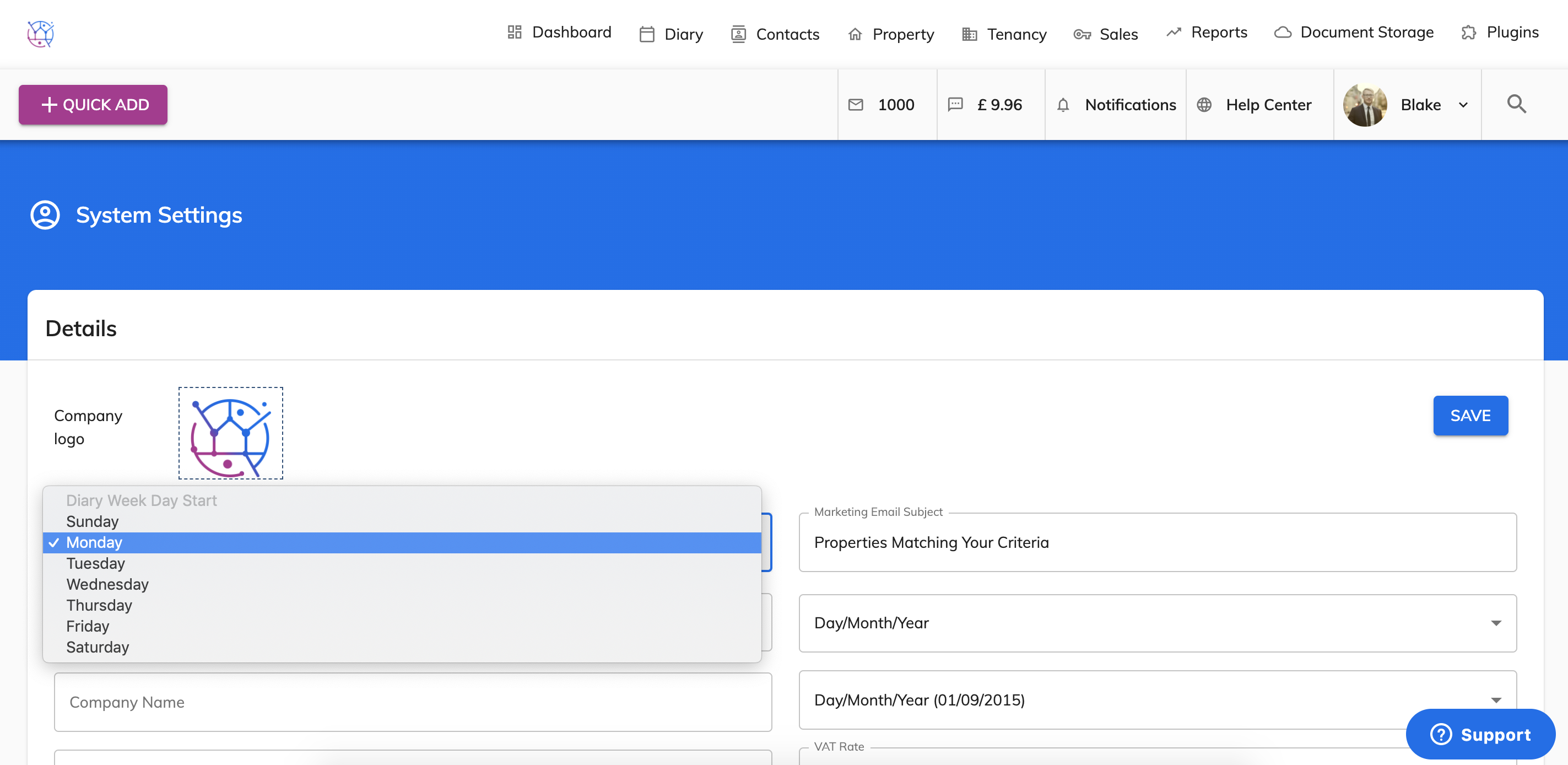
Task: Open the email credits envelope icon
Action: 855,105
